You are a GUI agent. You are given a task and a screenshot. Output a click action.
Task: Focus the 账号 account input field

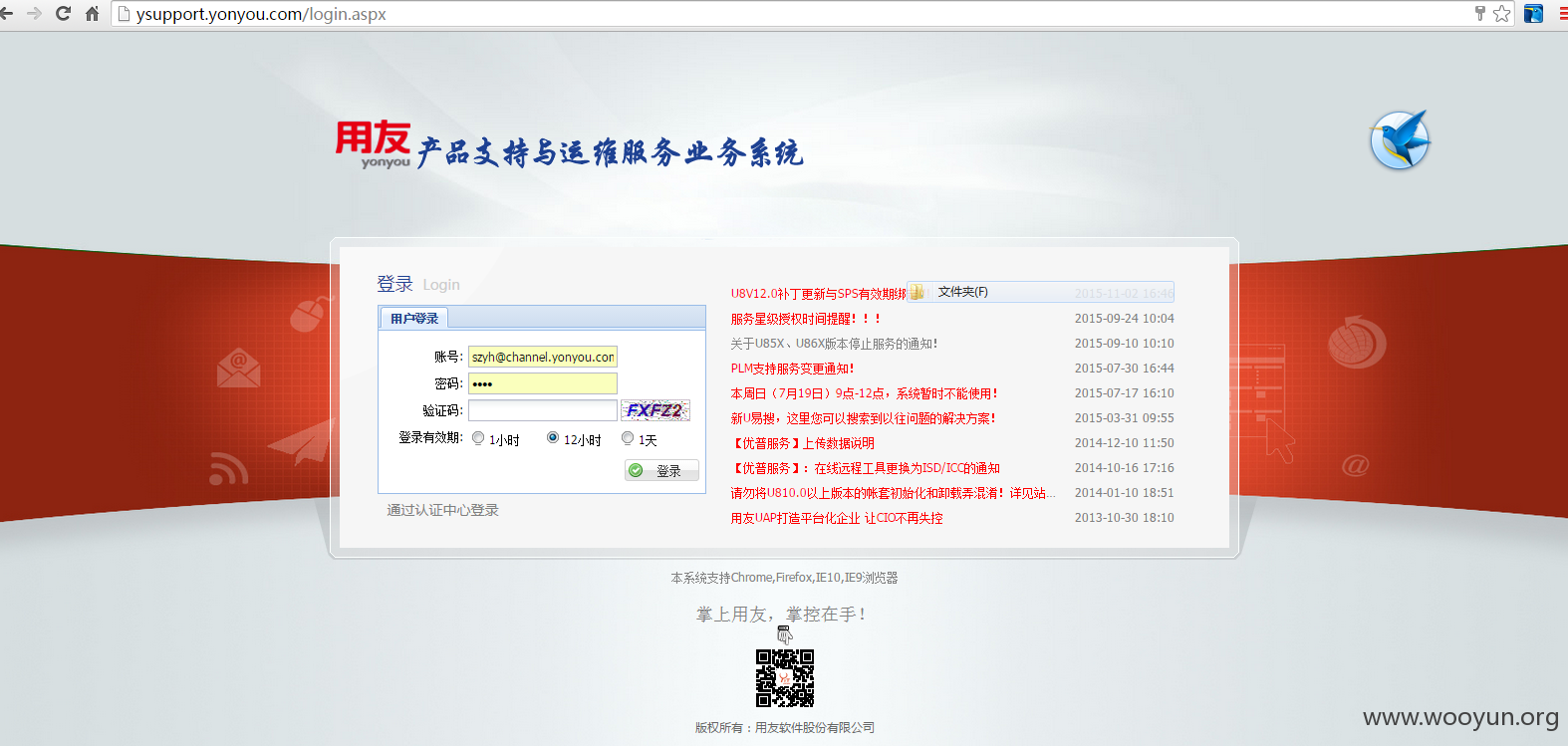(543, 357)
